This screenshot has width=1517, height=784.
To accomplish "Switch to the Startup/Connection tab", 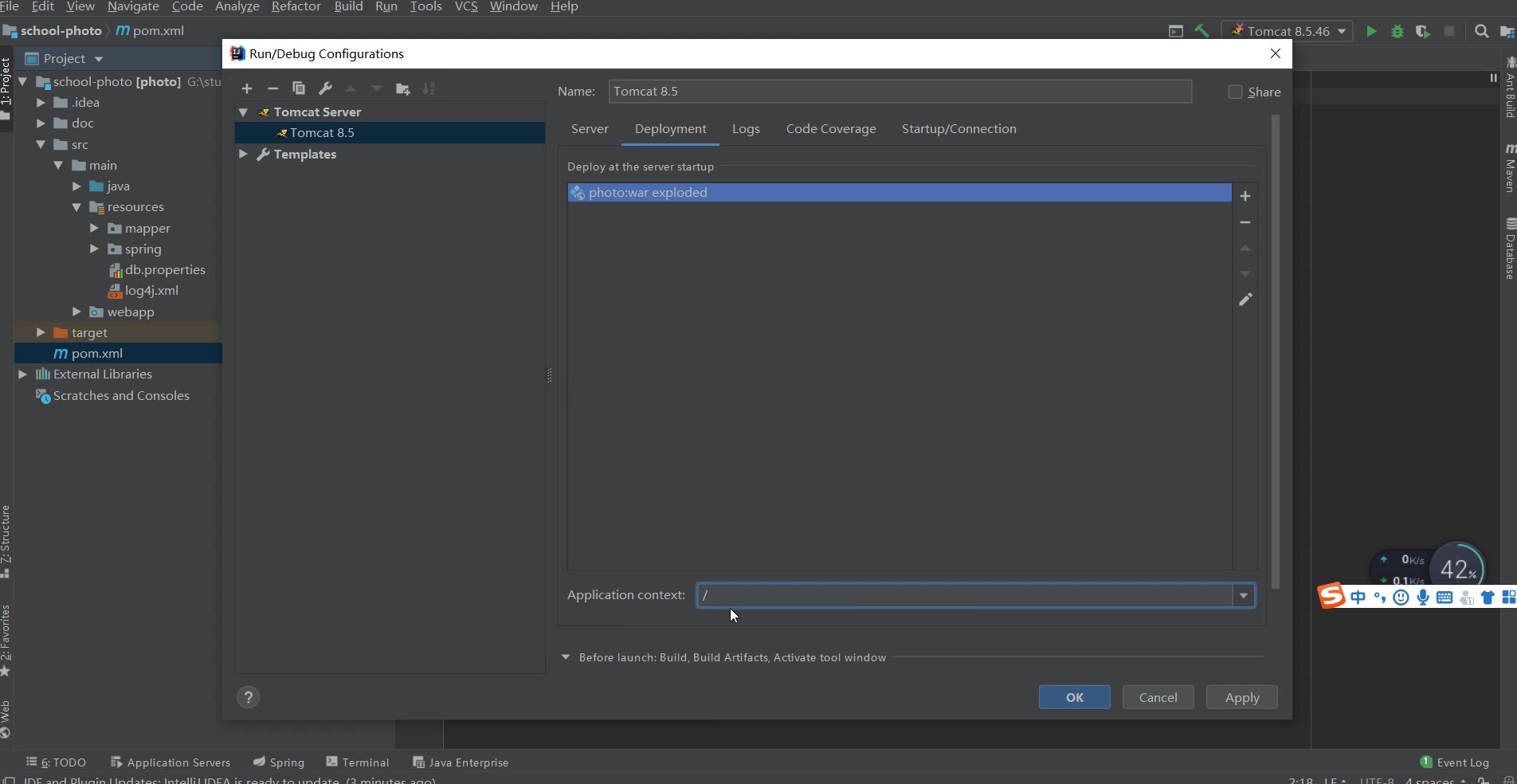I will pyautogui.click(x=958, y=128).
